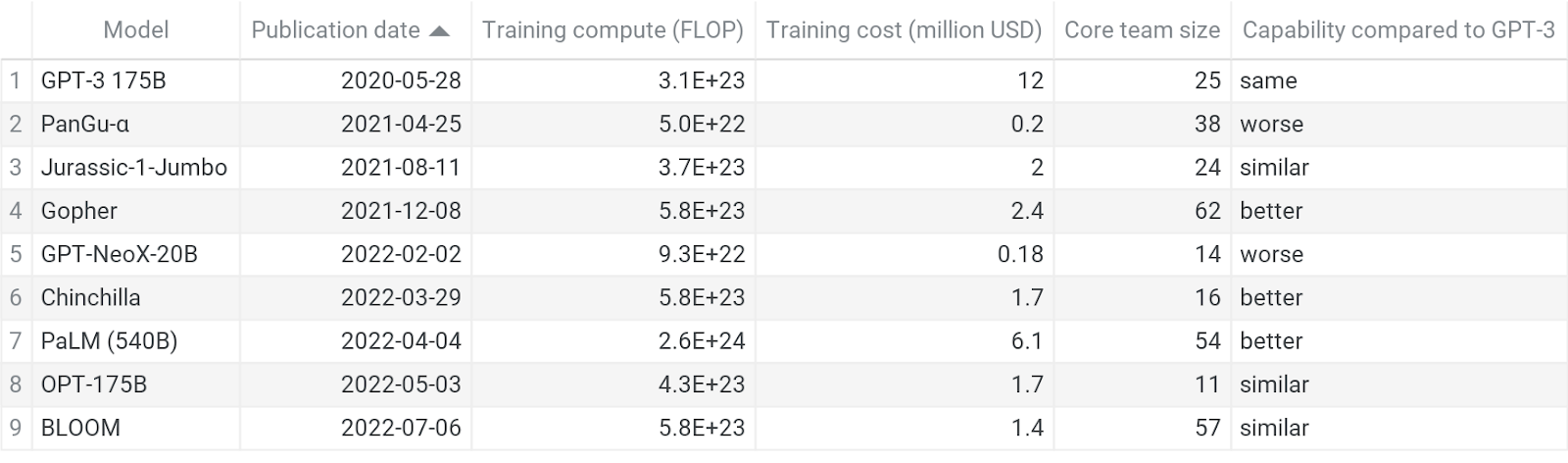
Task: Click the Chinchilla model cell
Action: (91, 297)
